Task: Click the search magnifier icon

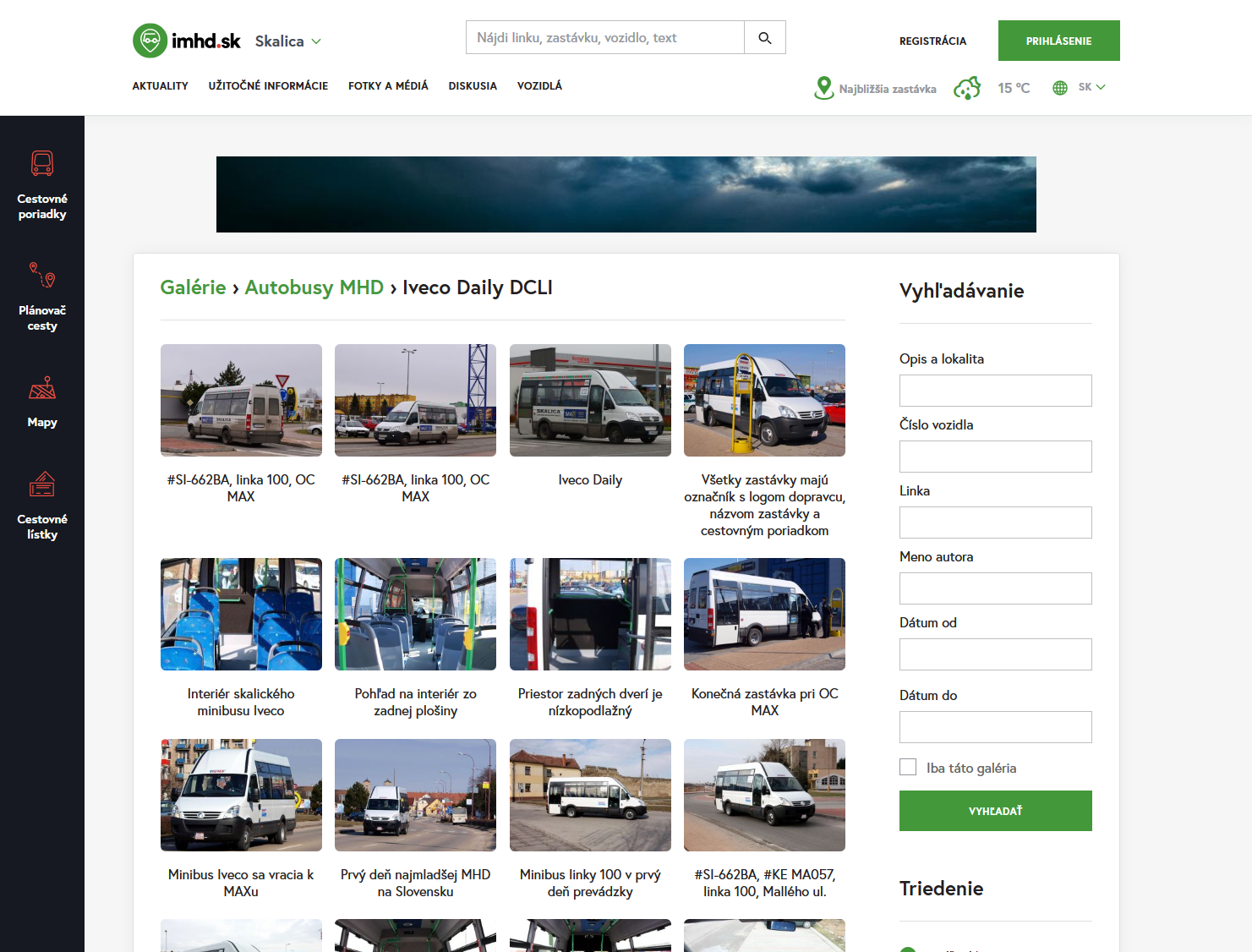Action: pyautogui.click(x=765, y=38)
